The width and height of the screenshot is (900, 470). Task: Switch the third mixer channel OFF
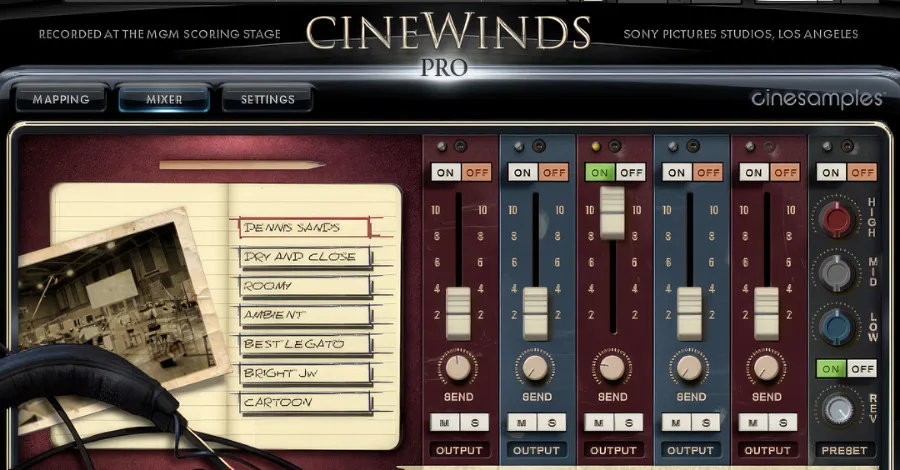631,173
